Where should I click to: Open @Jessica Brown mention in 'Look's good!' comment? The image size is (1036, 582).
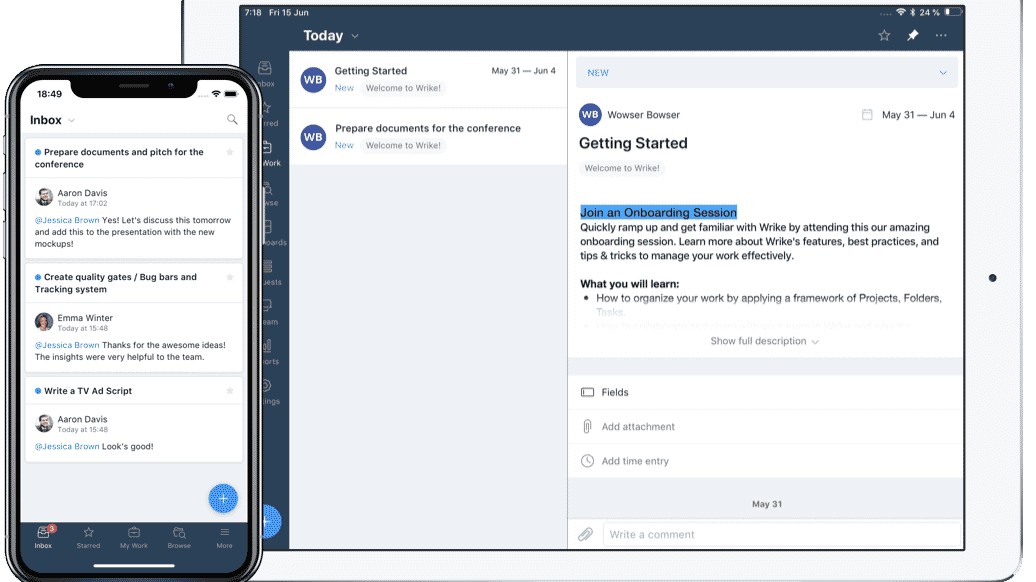67,447
